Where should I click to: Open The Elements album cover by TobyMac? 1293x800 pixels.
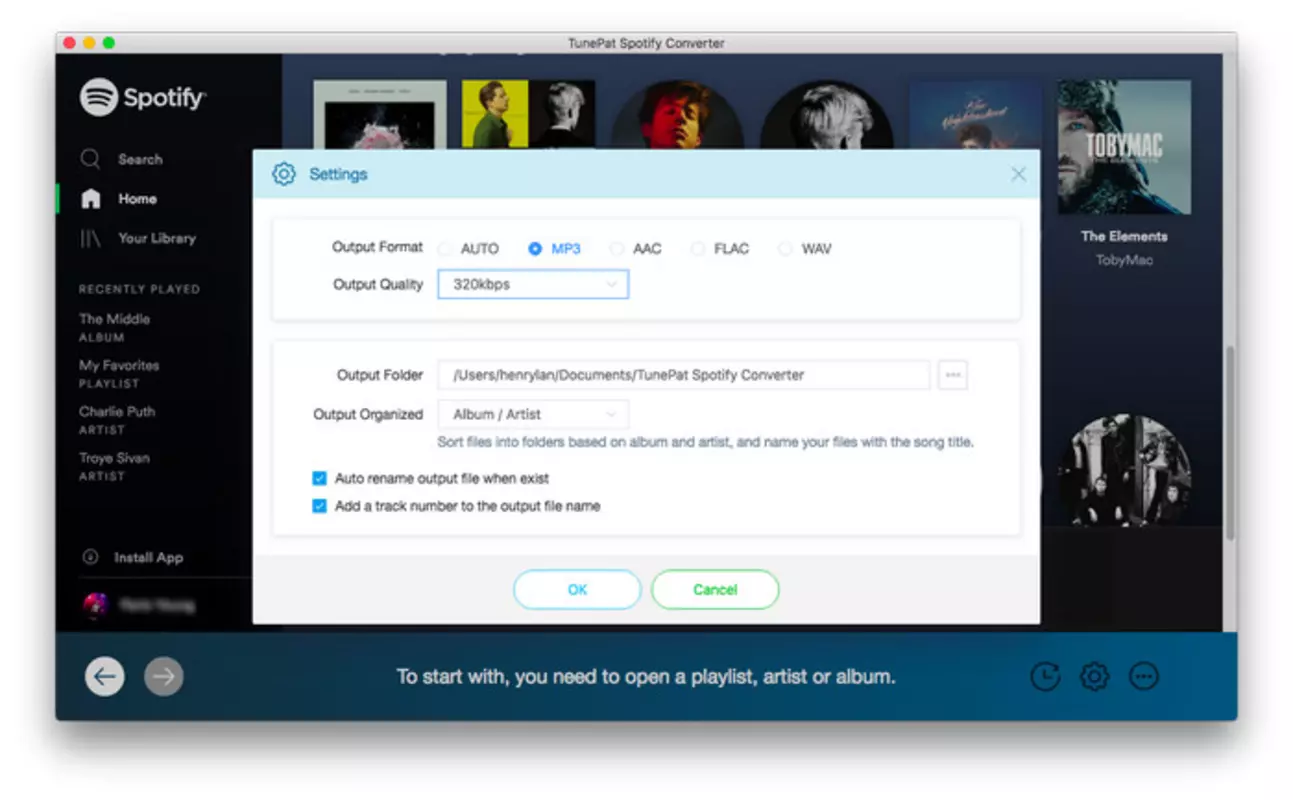[x=1124, y=147]
